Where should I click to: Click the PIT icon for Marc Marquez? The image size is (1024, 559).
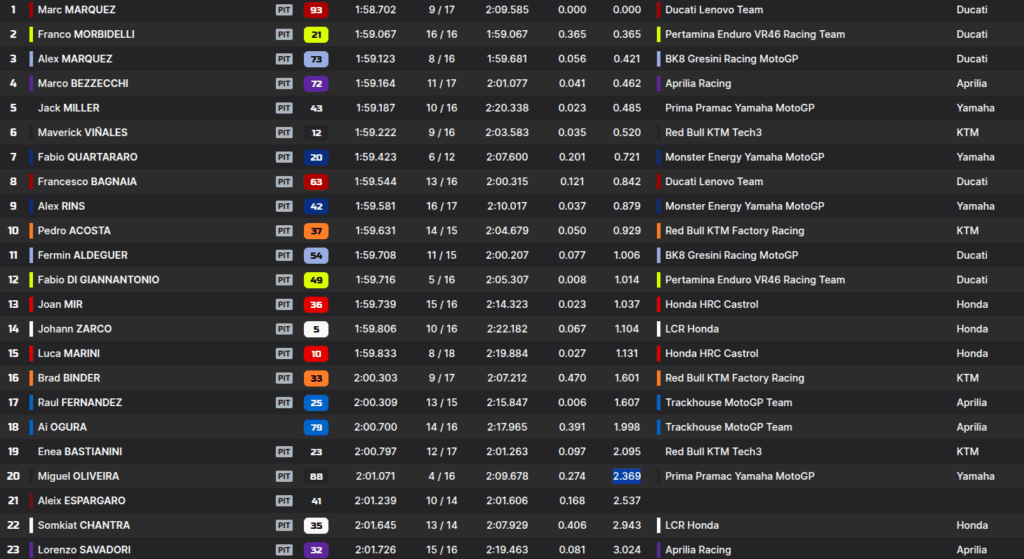pos(284,10)
